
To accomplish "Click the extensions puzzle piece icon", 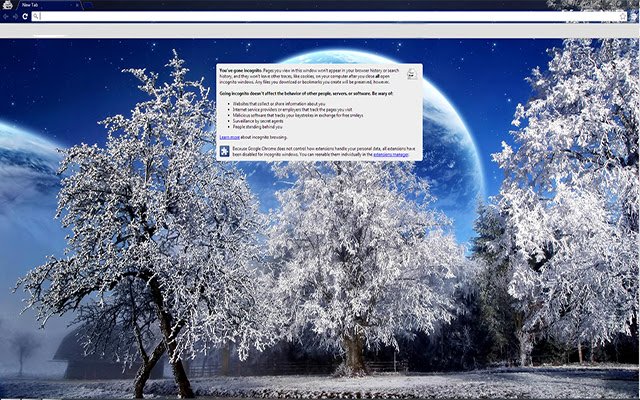I will (224, 151).
